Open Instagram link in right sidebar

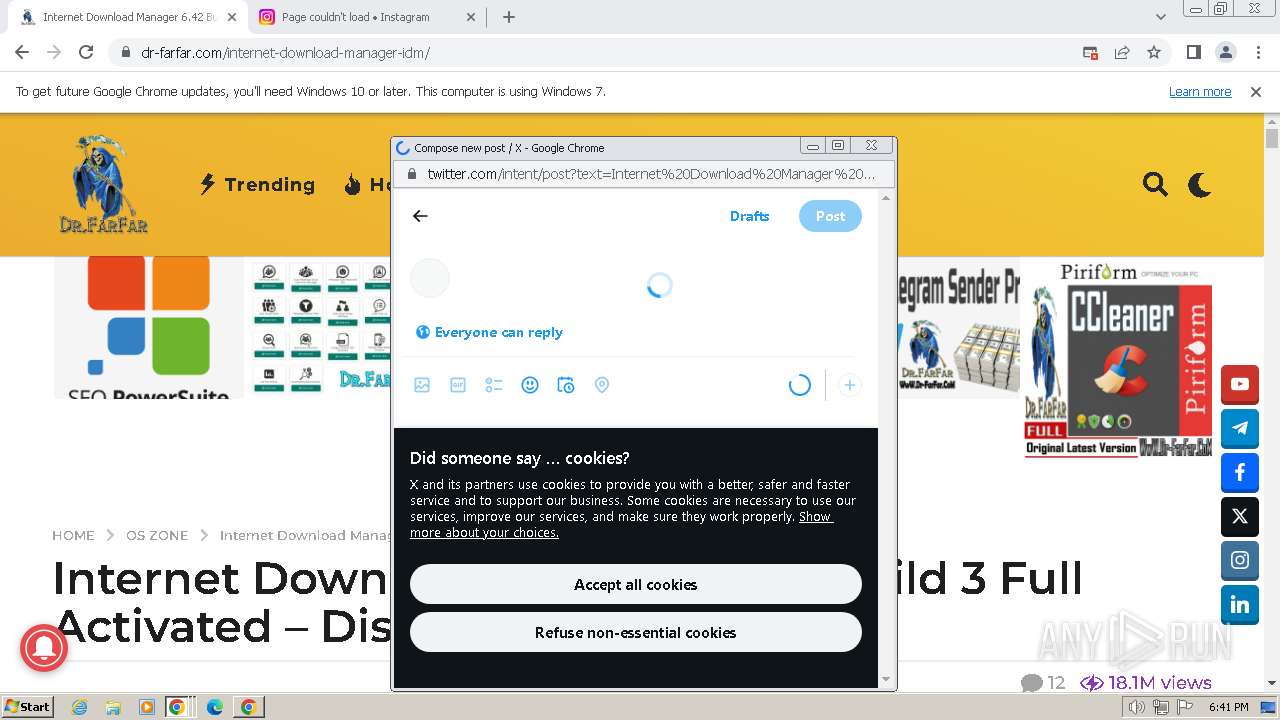[x=1240, y=561]
